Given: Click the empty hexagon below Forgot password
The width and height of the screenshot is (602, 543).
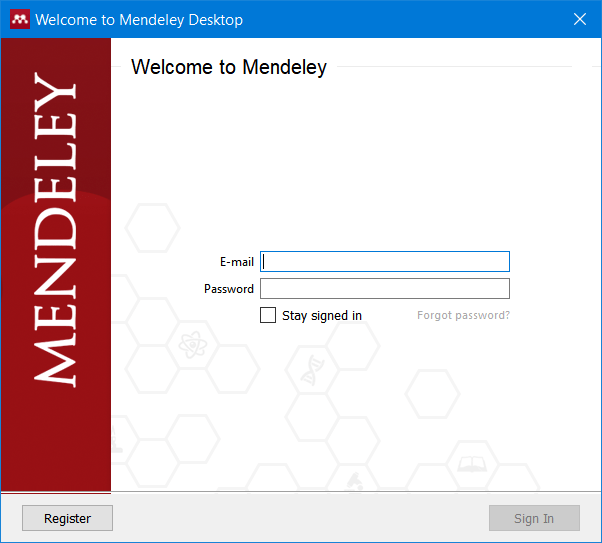Looking at the screenshot, I should pos(432,393).
